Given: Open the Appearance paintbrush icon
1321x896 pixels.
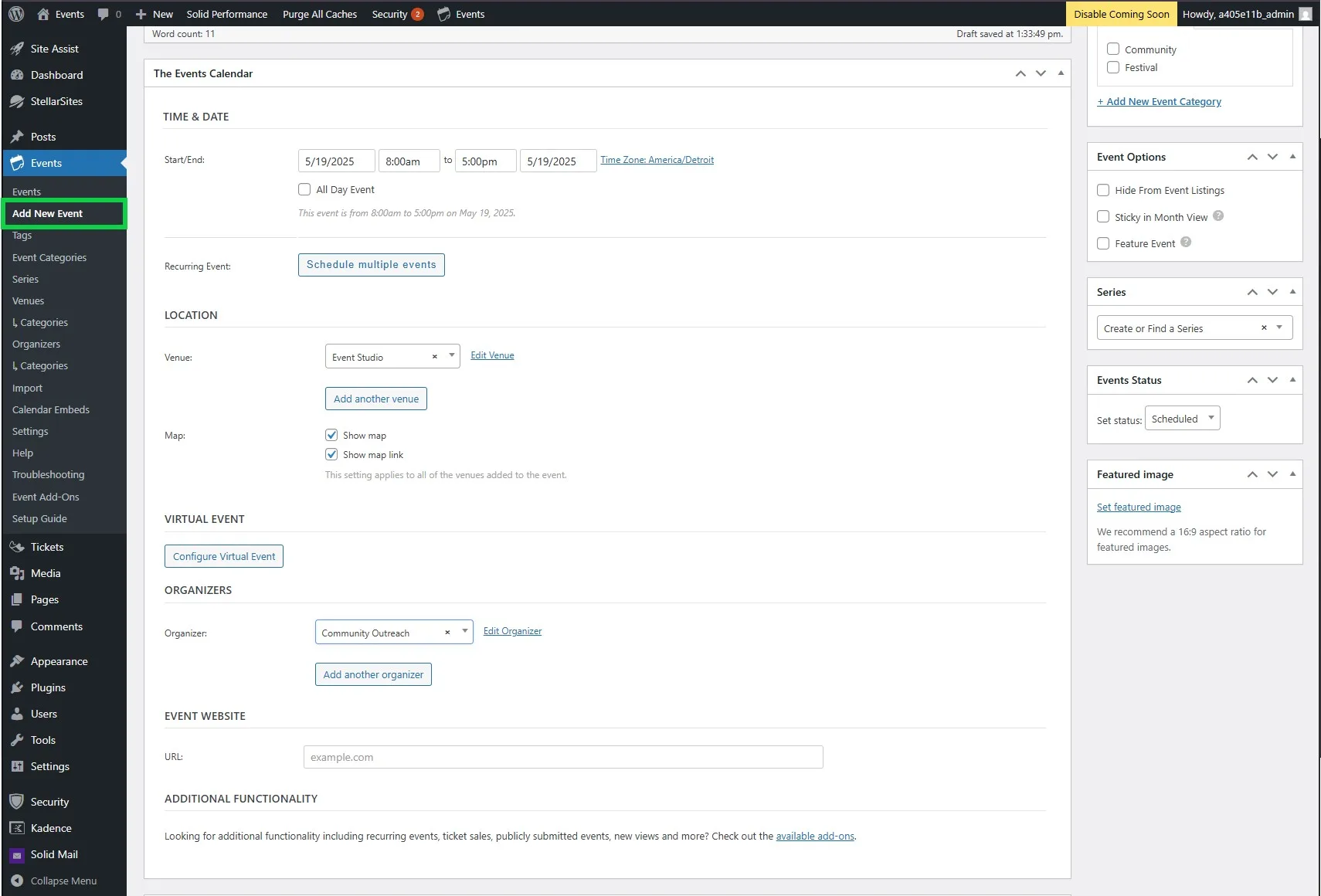Looking at the screenshot, I should 18,660.
